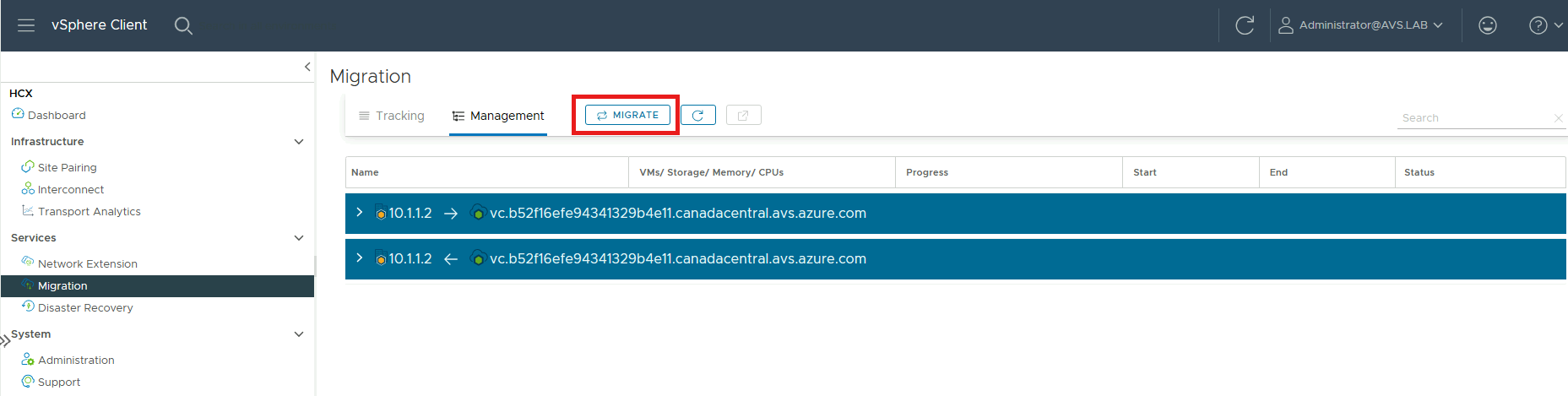Viewport: 1568px width, 396px height.
Task: Click the vSphere Client title
Action: tap(99, 25)
